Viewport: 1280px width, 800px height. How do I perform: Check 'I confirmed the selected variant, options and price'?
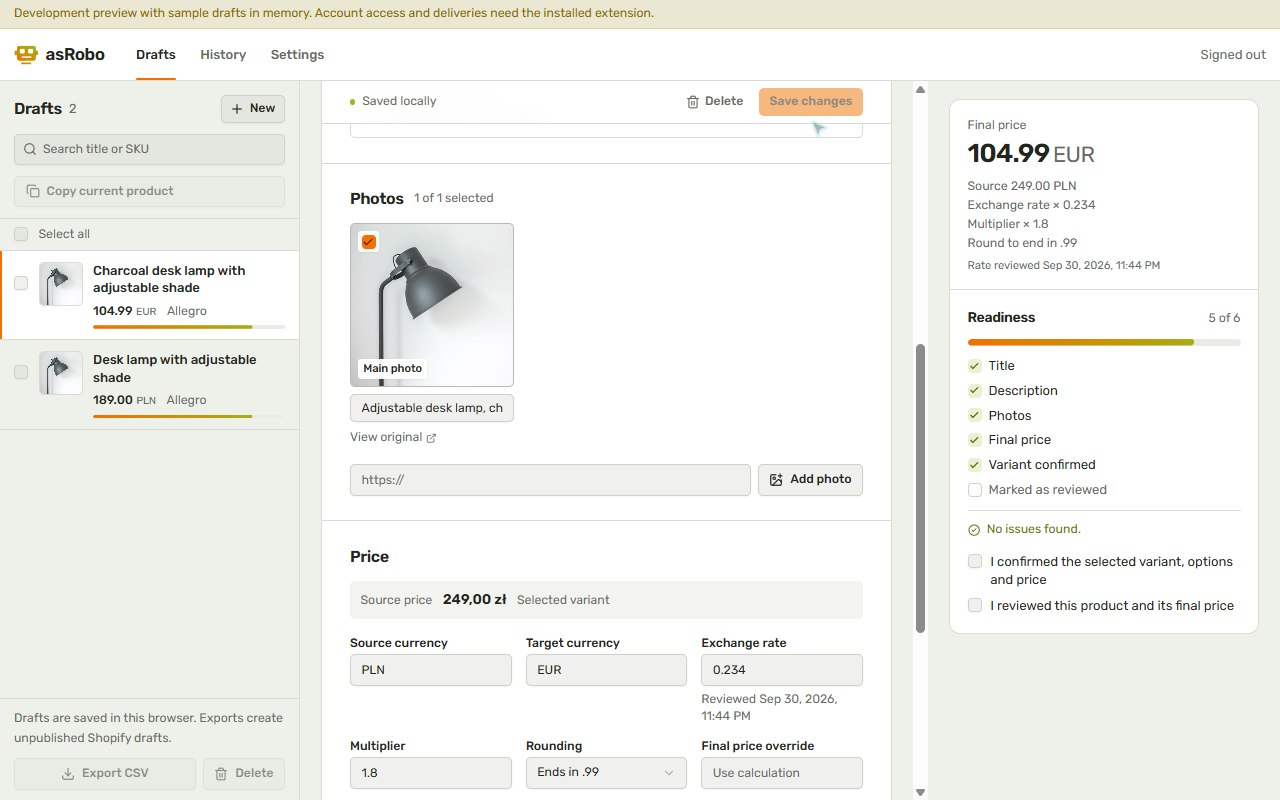coord(975,562)
